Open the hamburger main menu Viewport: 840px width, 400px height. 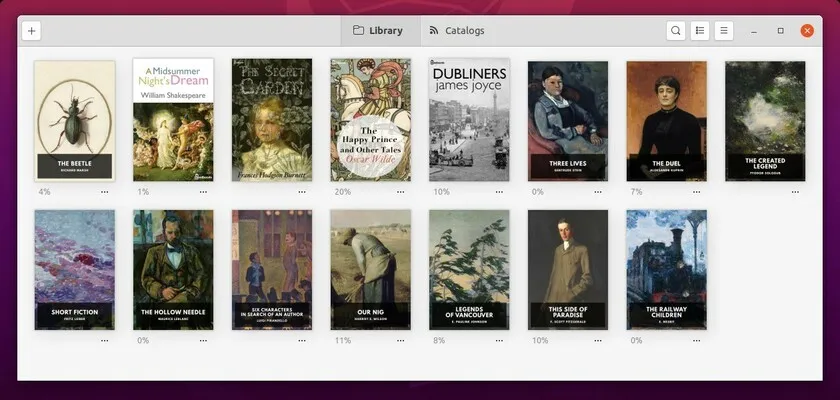[724, 31]
